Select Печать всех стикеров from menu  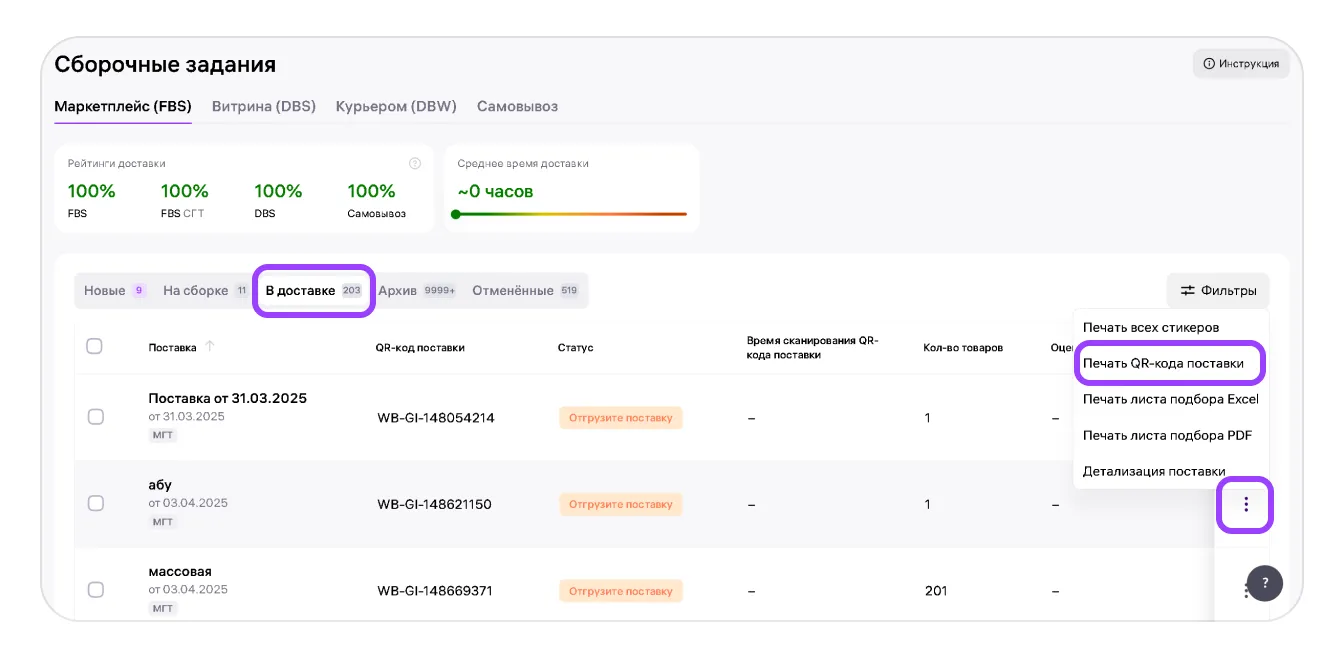point(1151,328)
